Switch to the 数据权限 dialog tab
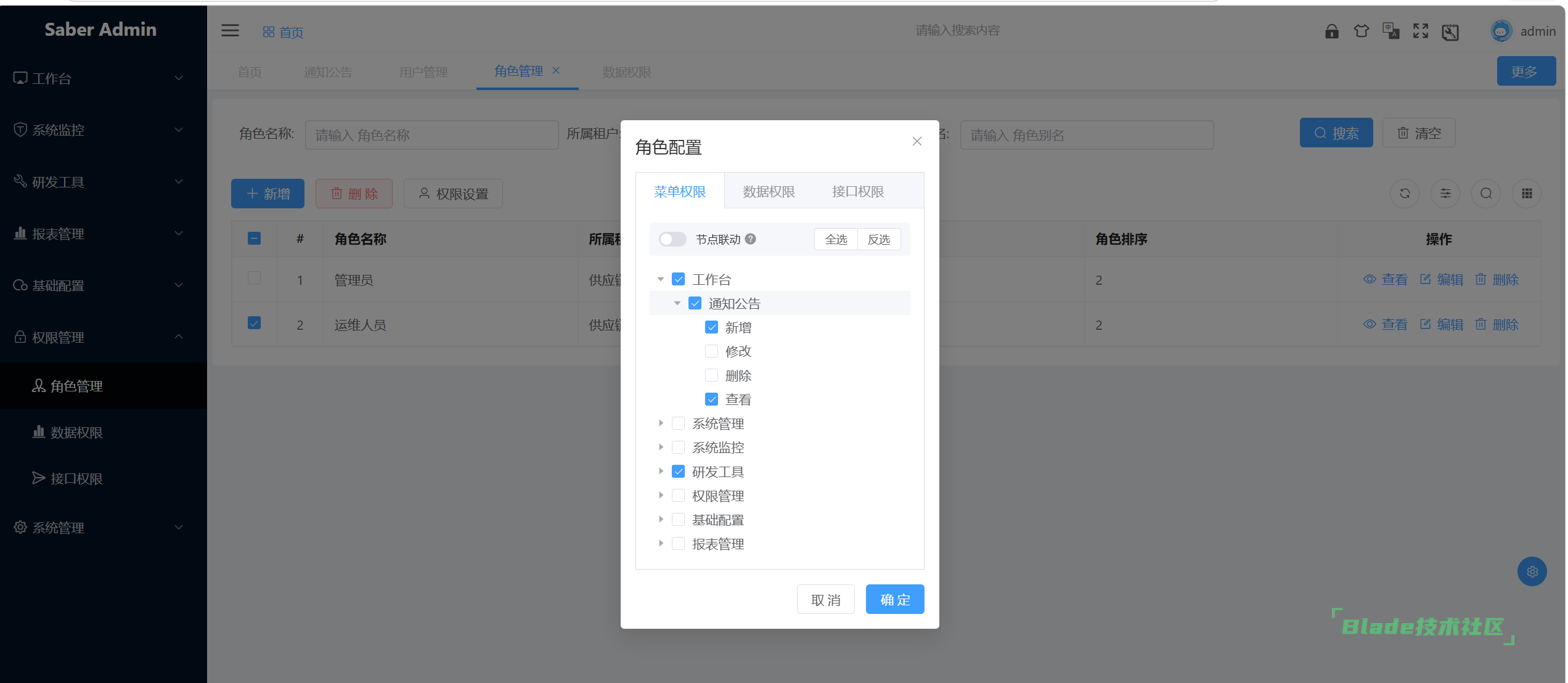This screenshot has height=683, width=1568. tap(769, 192)
